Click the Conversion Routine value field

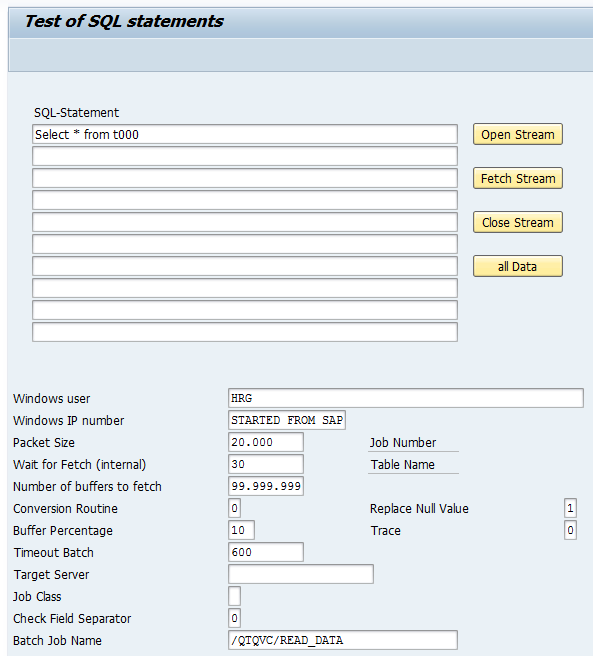point(234,508)
